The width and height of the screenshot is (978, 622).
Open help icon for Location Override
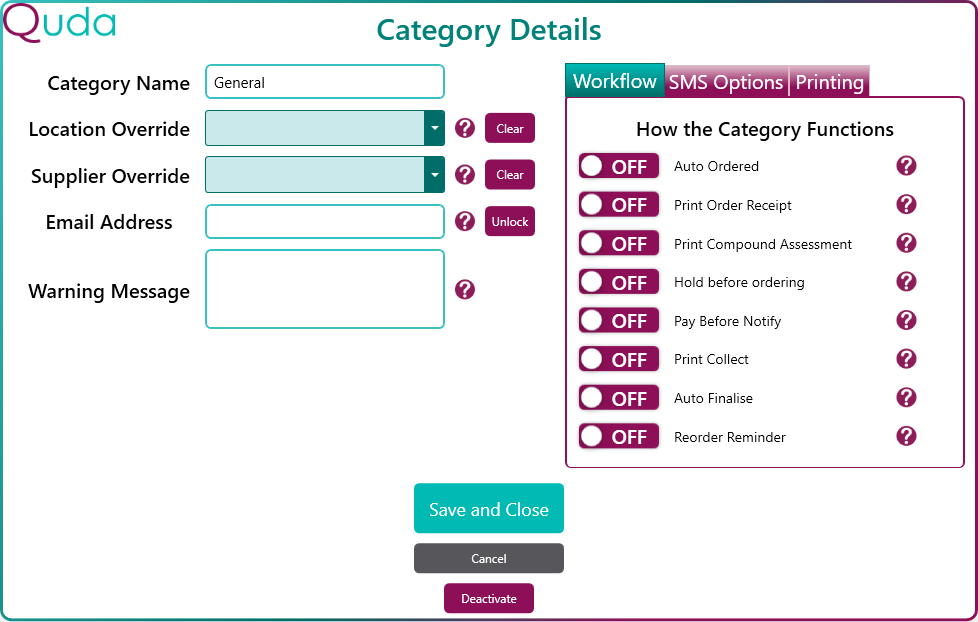pos(465,128)
